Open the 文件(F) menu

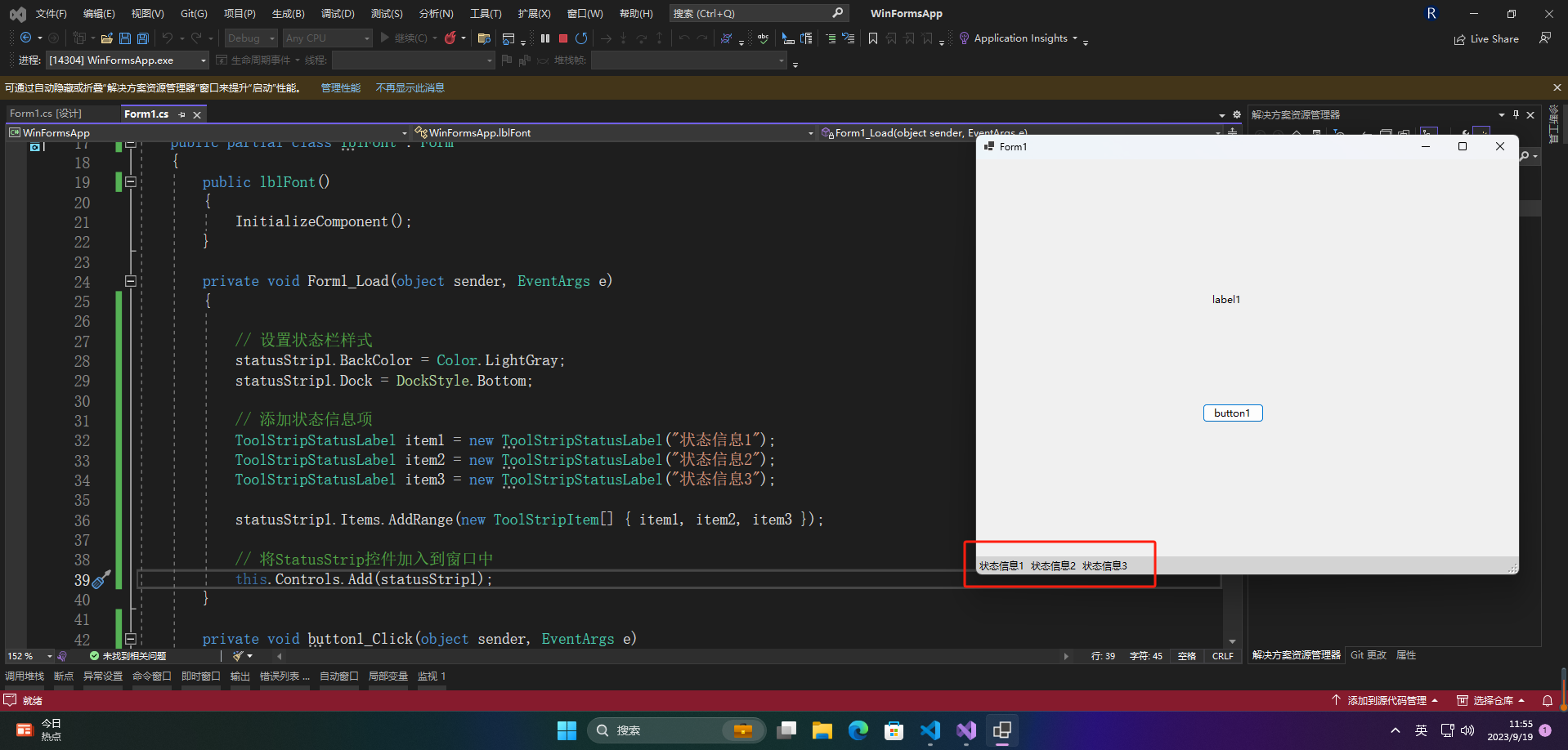(x=51, y=13)
